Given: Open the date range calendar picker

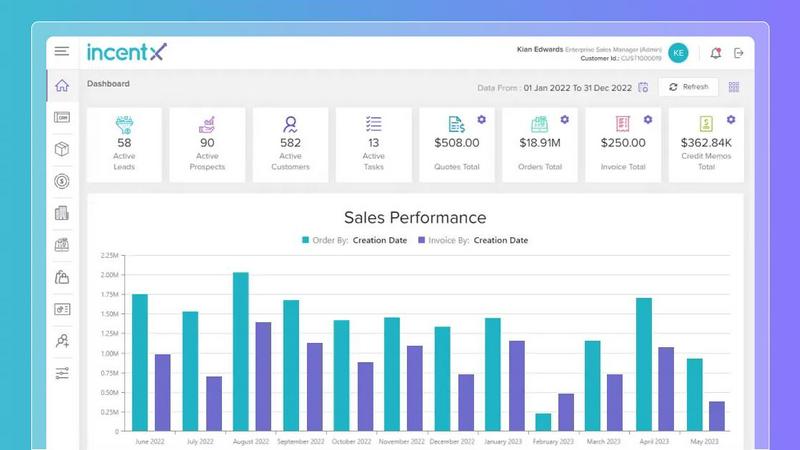Looking at the screenshot, I should click(x=643, y=87).
